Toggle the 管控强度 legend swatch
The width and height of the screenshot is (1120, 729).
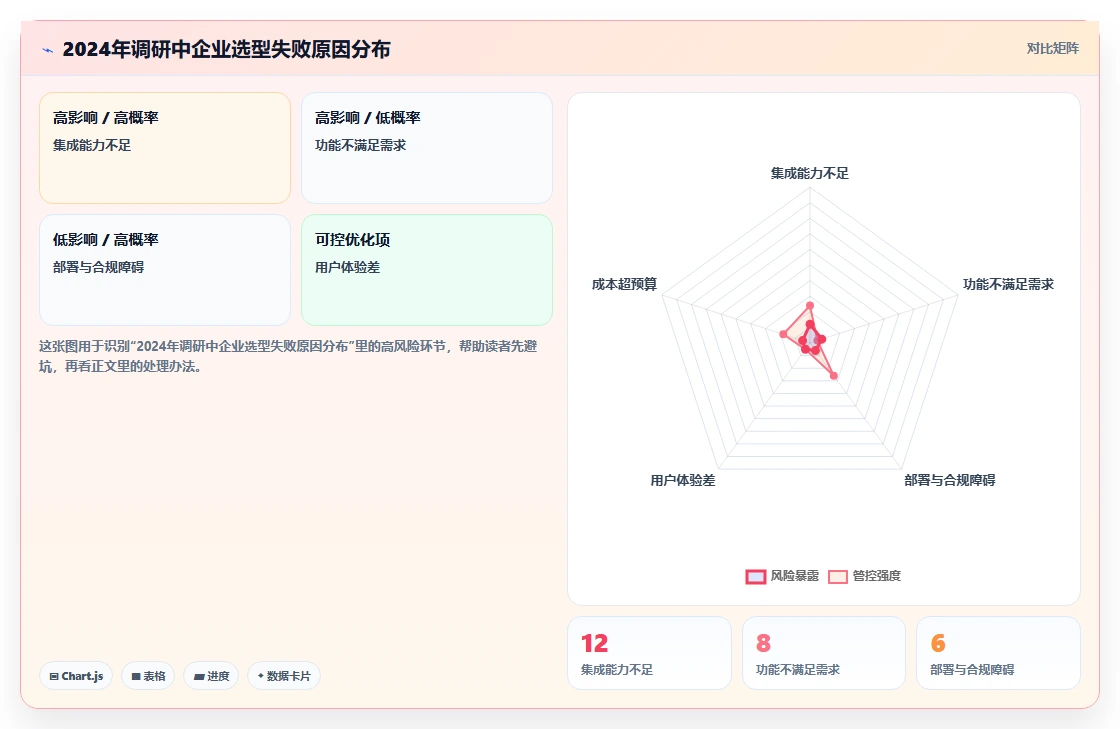coord(838,576)
